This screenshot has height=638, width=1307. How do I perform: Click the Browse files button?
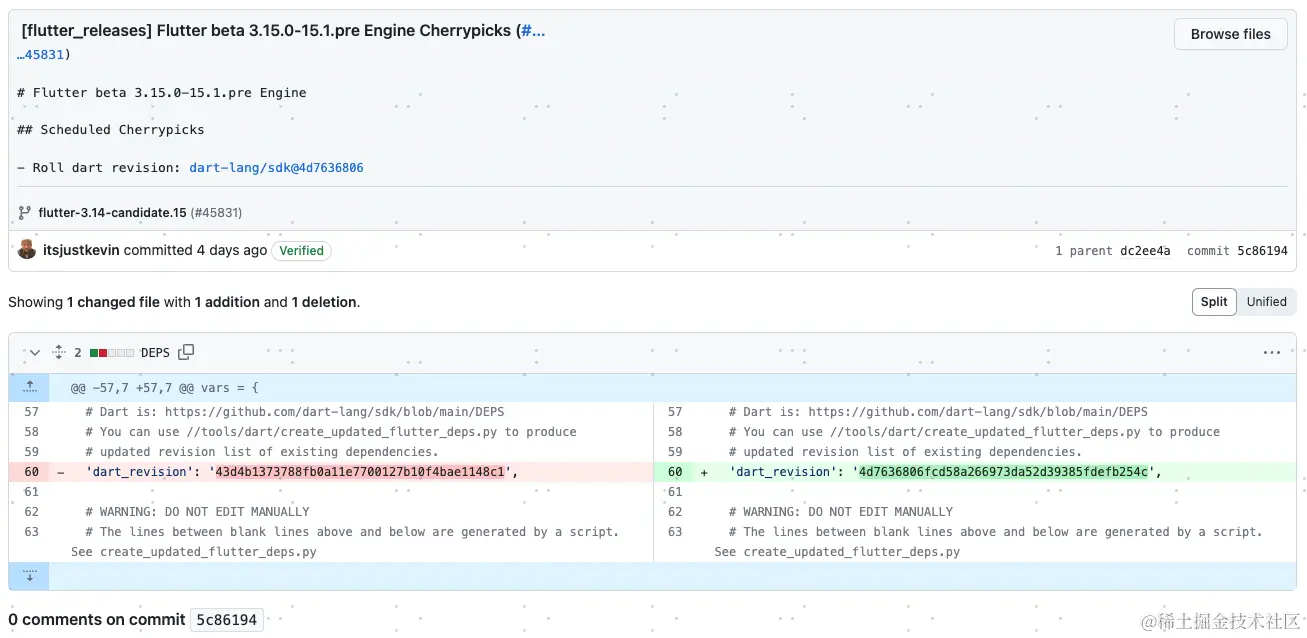(1230, 33)
